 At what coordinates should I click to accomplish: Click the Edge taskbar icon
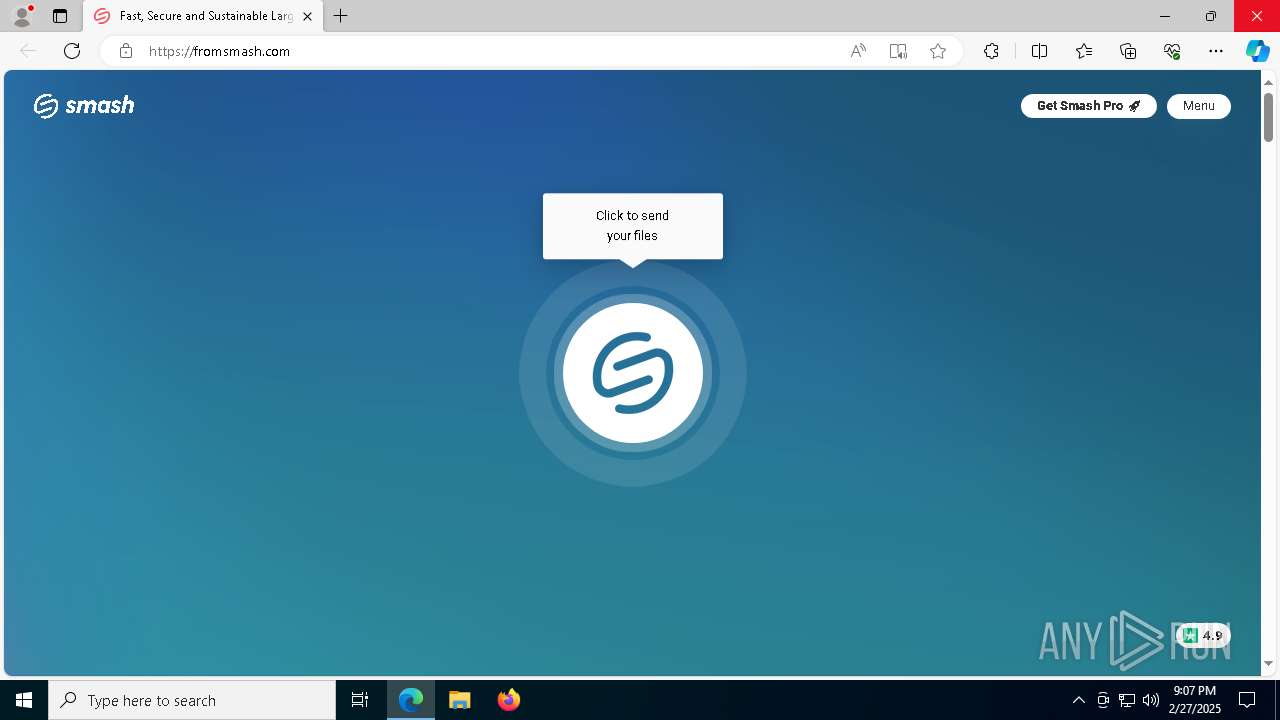coord(411,700)
